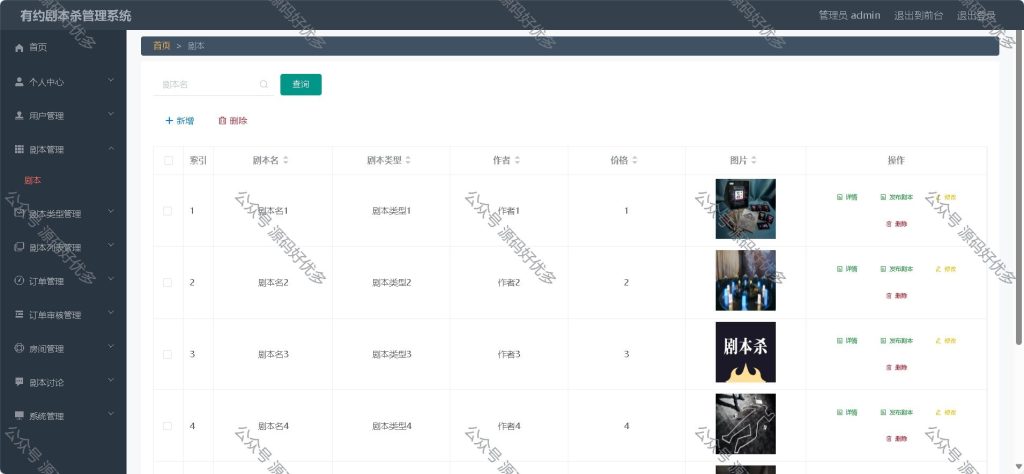Select the red 剧本 submenu item

click(33, 180)
